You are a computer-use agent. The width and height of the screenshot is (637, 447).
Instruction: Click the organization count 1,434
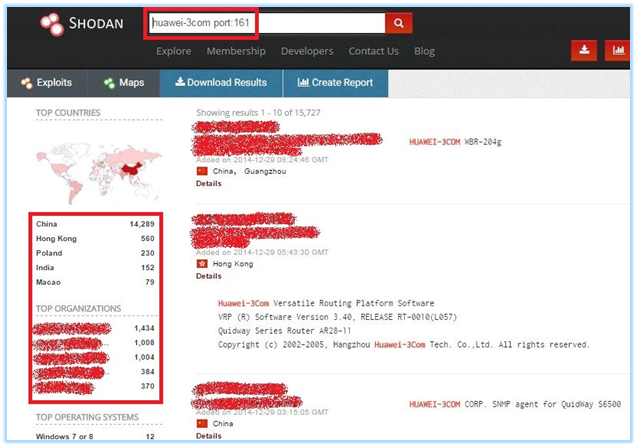point(144,328)
